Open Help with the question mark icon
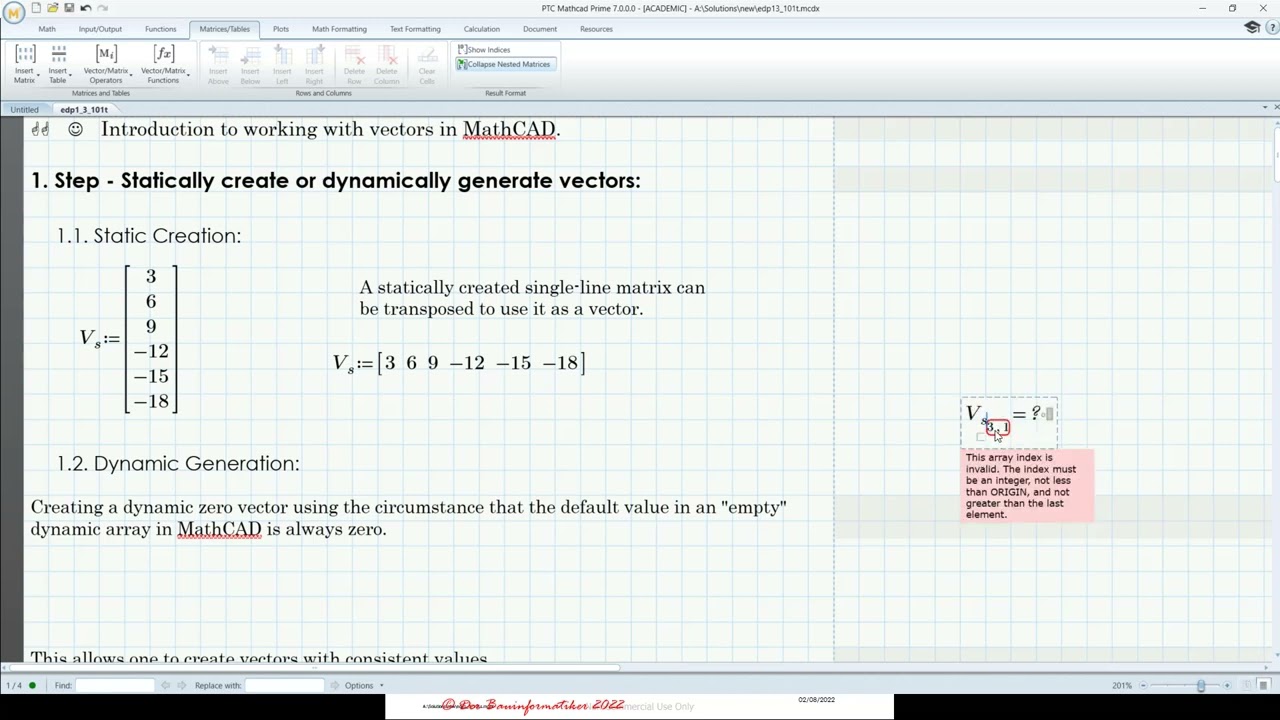Screen dimensions: 1280x720 pyautogui.click(x=1273, y=28)
